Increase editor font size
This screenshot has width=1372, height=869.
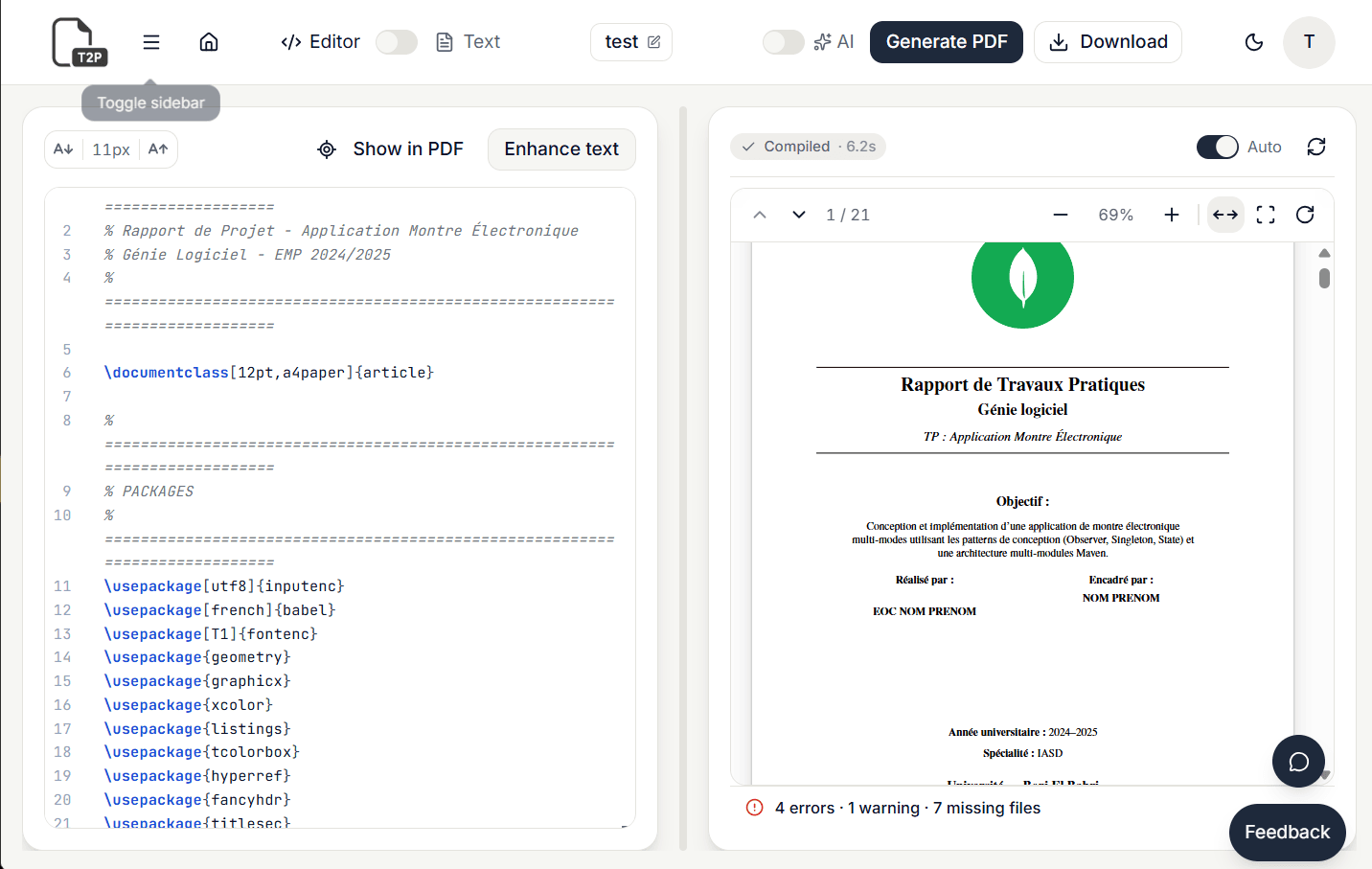158,149
